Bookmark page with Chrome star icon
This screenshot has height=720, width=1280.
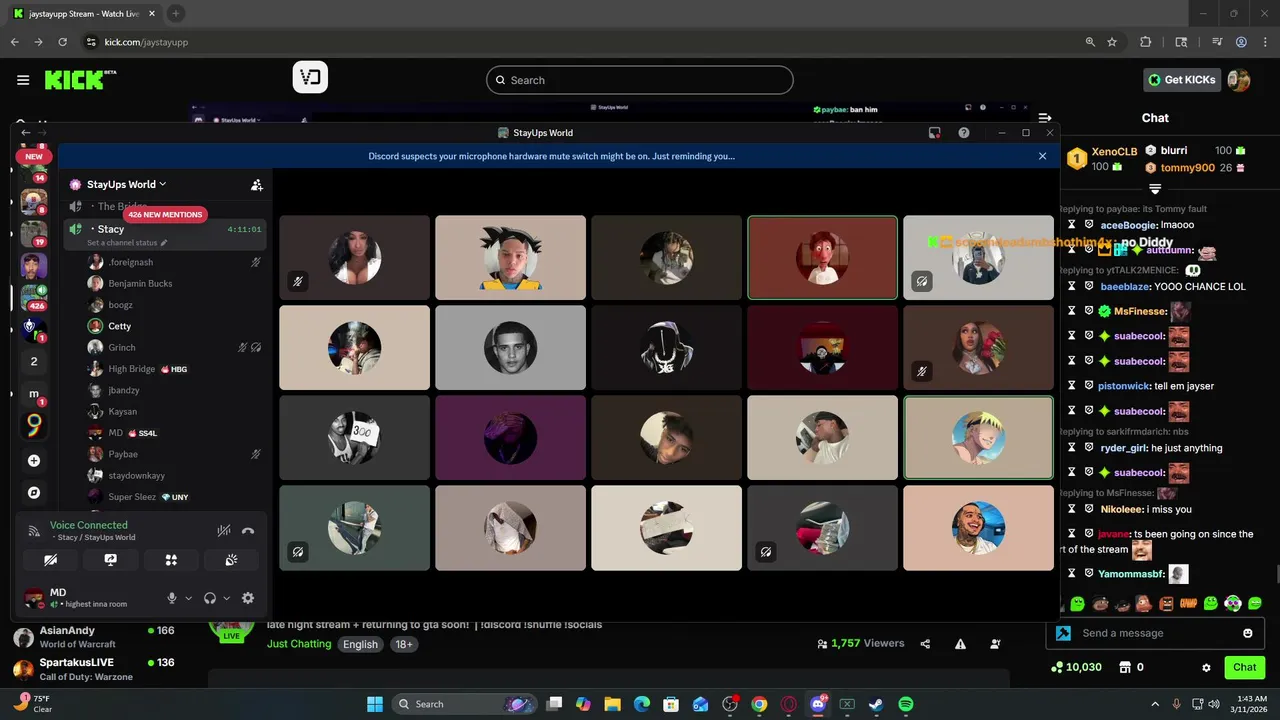tap(1112, 42)
